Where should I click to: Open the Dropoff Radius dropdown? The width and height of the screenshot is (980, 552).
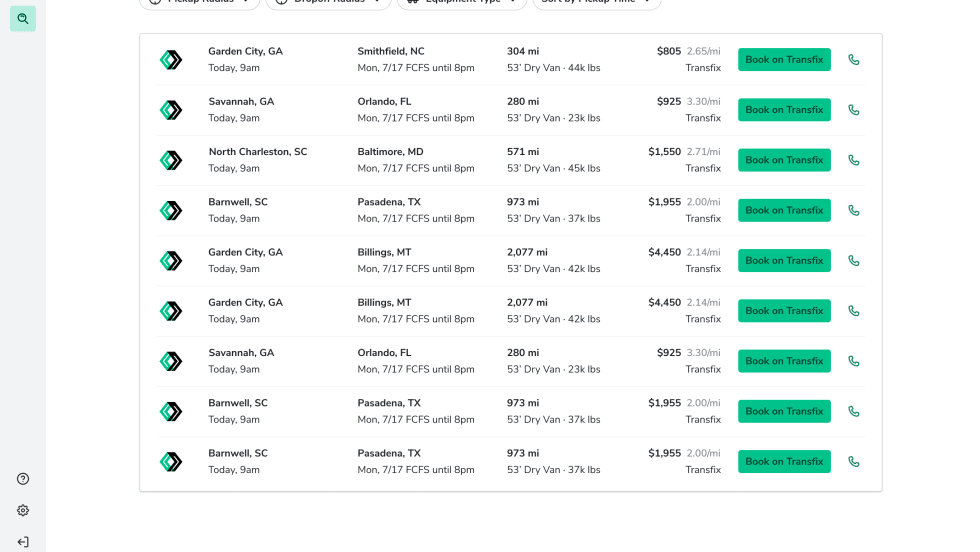tap(328, 2)
